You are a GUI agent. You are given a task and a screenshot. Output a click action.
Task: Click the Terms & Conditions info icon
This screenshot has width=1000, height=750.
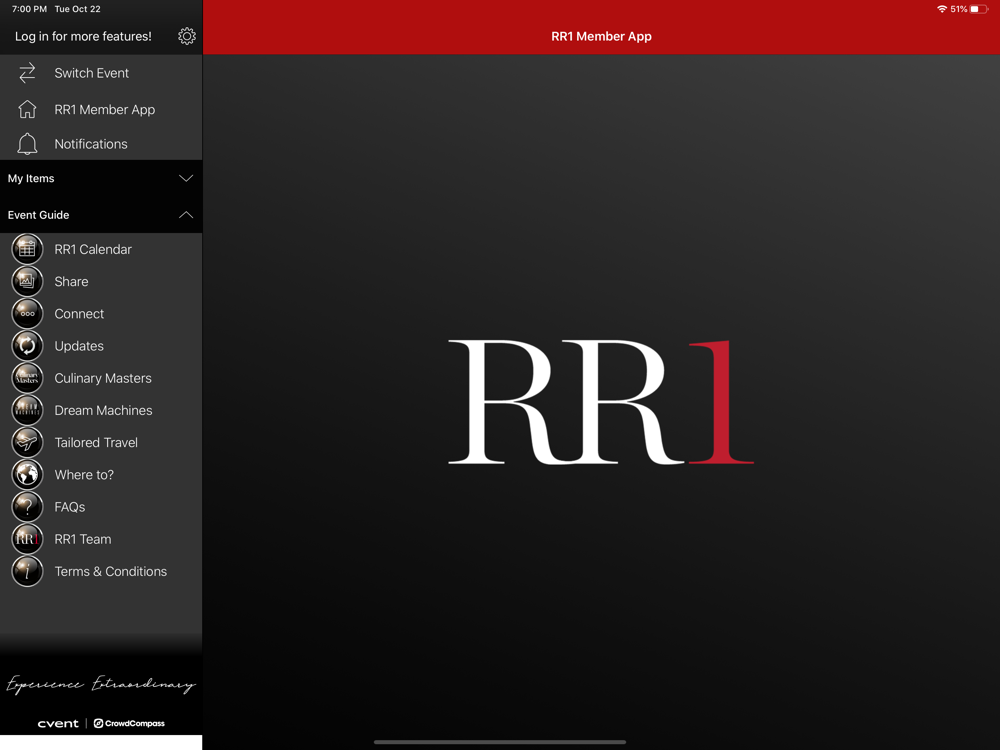[27, 571]
